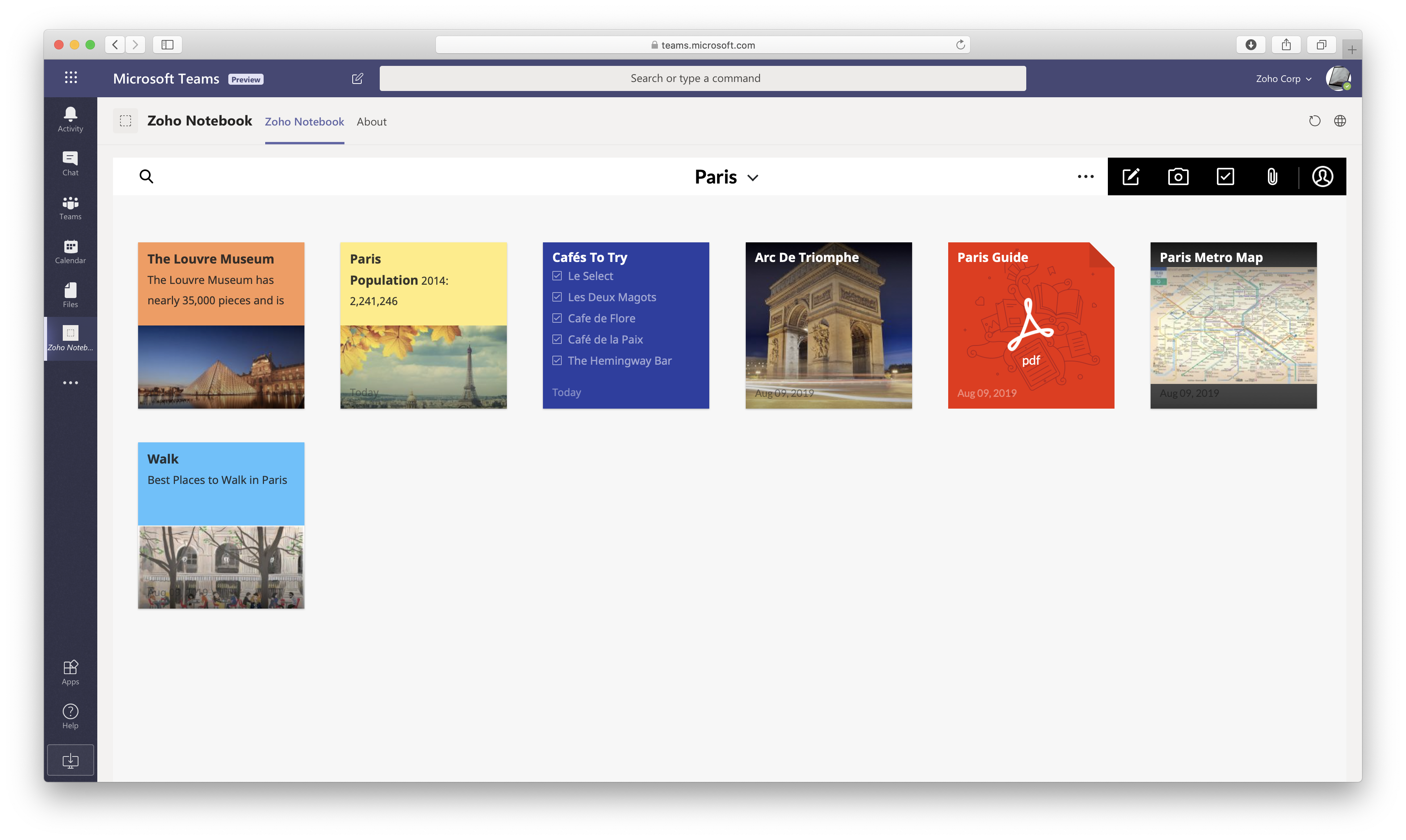Click the Help button in sidebar
Screen dimensions: 1406x840
(x=70, y=716)
